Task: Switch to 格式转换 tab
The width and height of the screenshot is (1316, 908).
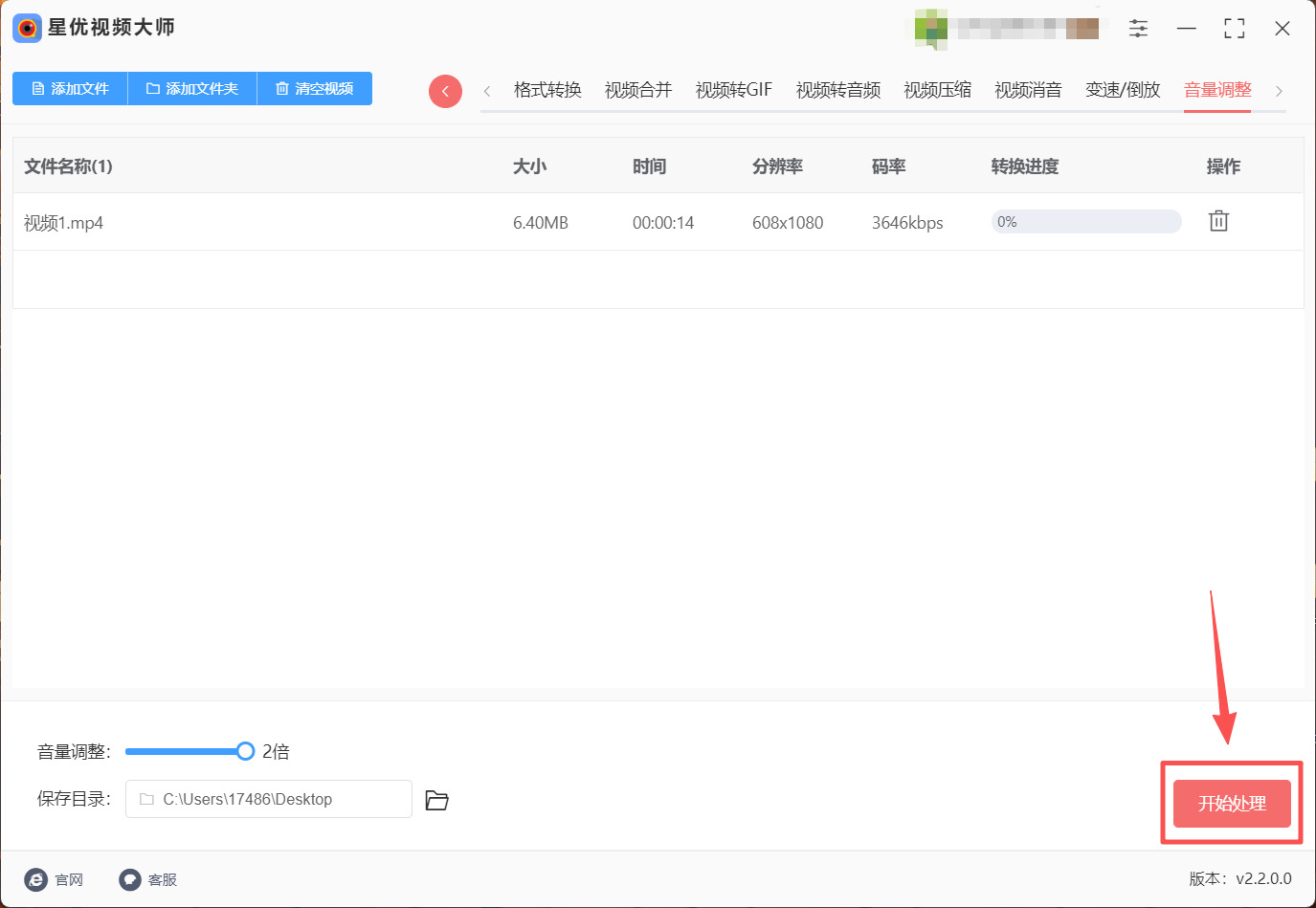Action: click(547, 90)
